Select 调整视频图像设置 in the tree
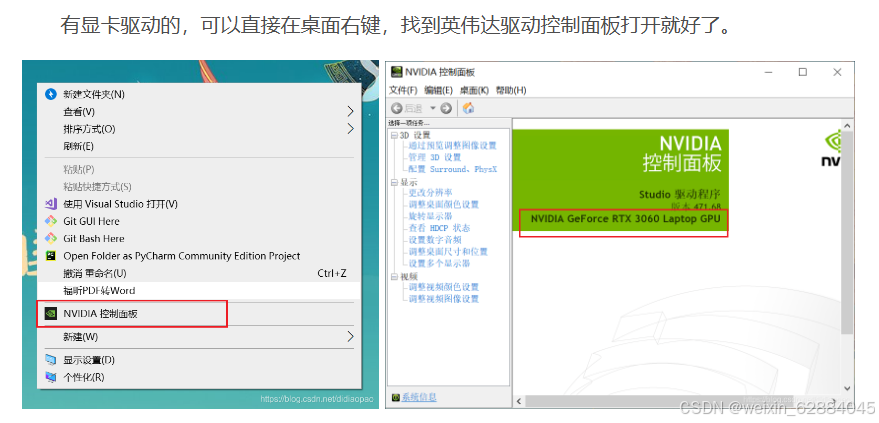The image size is (879, 423). [443, 299]
